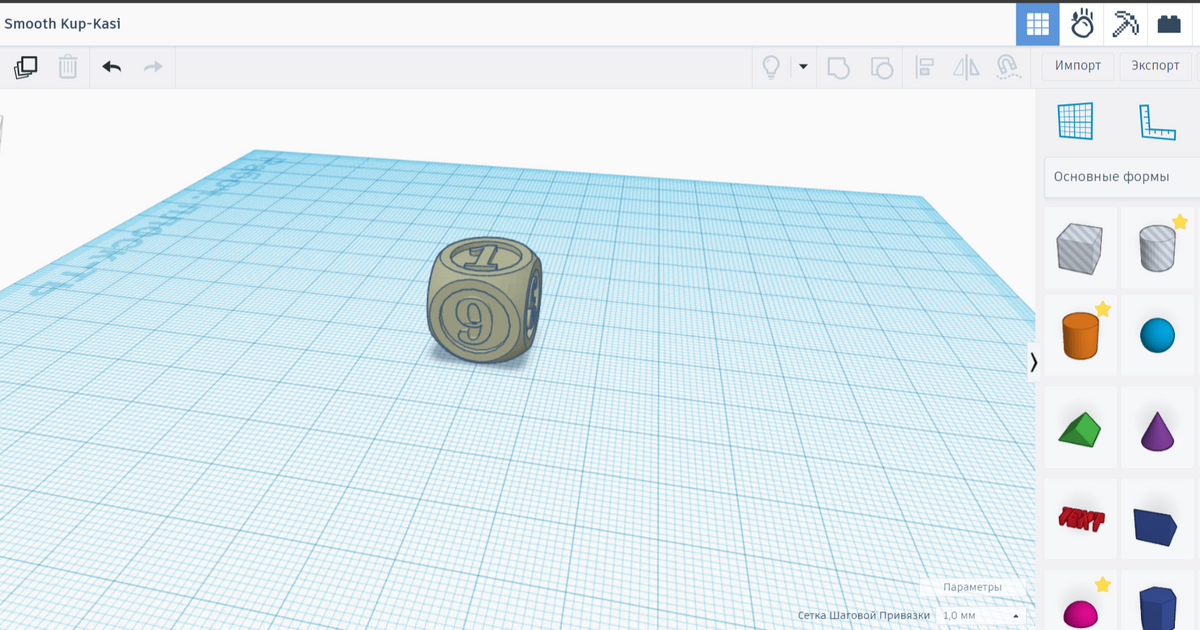Select the blue sphere shape
The image size is (1200, 630).
click(x=1157, y=335)
